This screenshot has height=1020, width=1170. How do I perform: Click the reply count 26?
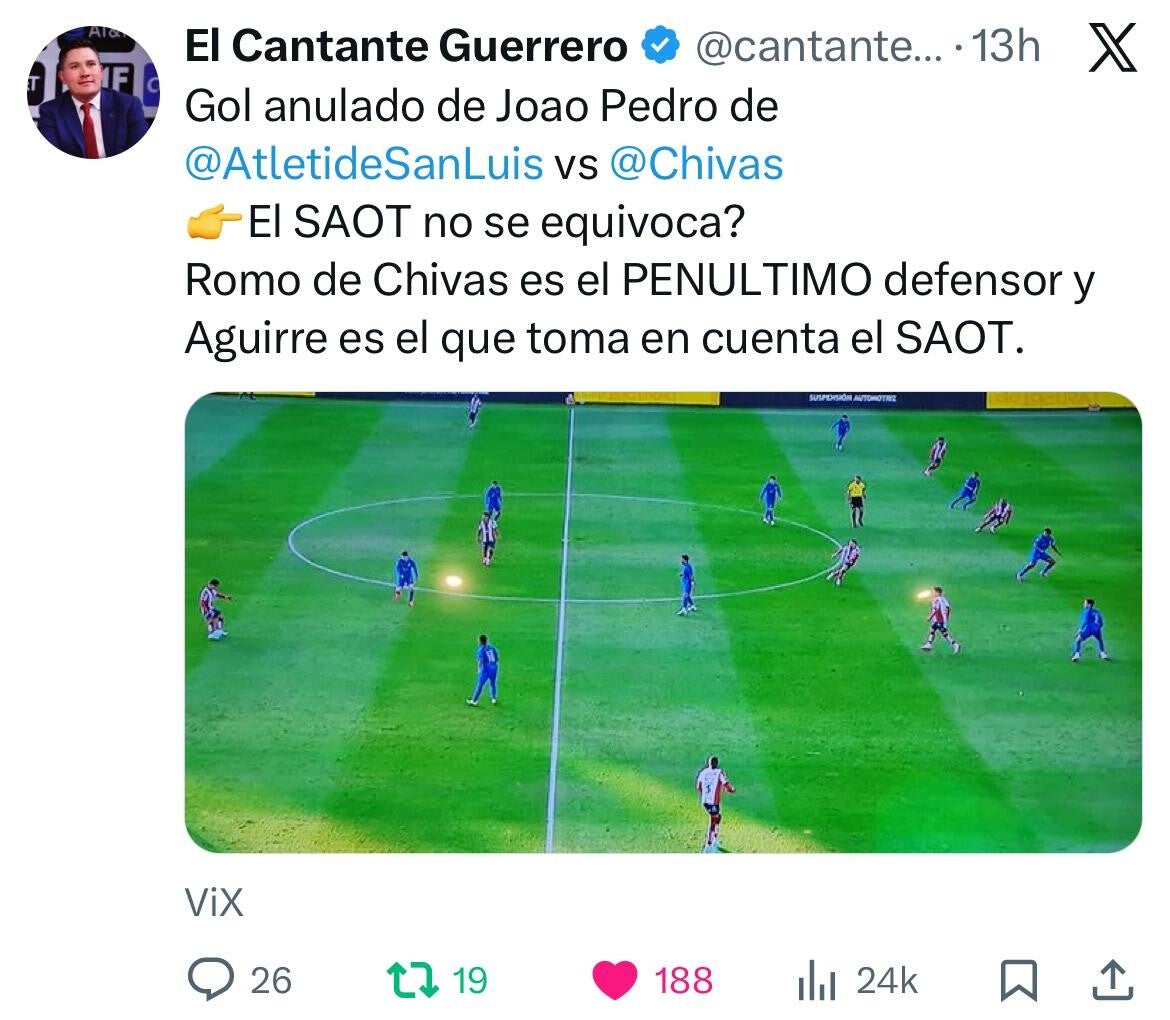pos(270,981)
